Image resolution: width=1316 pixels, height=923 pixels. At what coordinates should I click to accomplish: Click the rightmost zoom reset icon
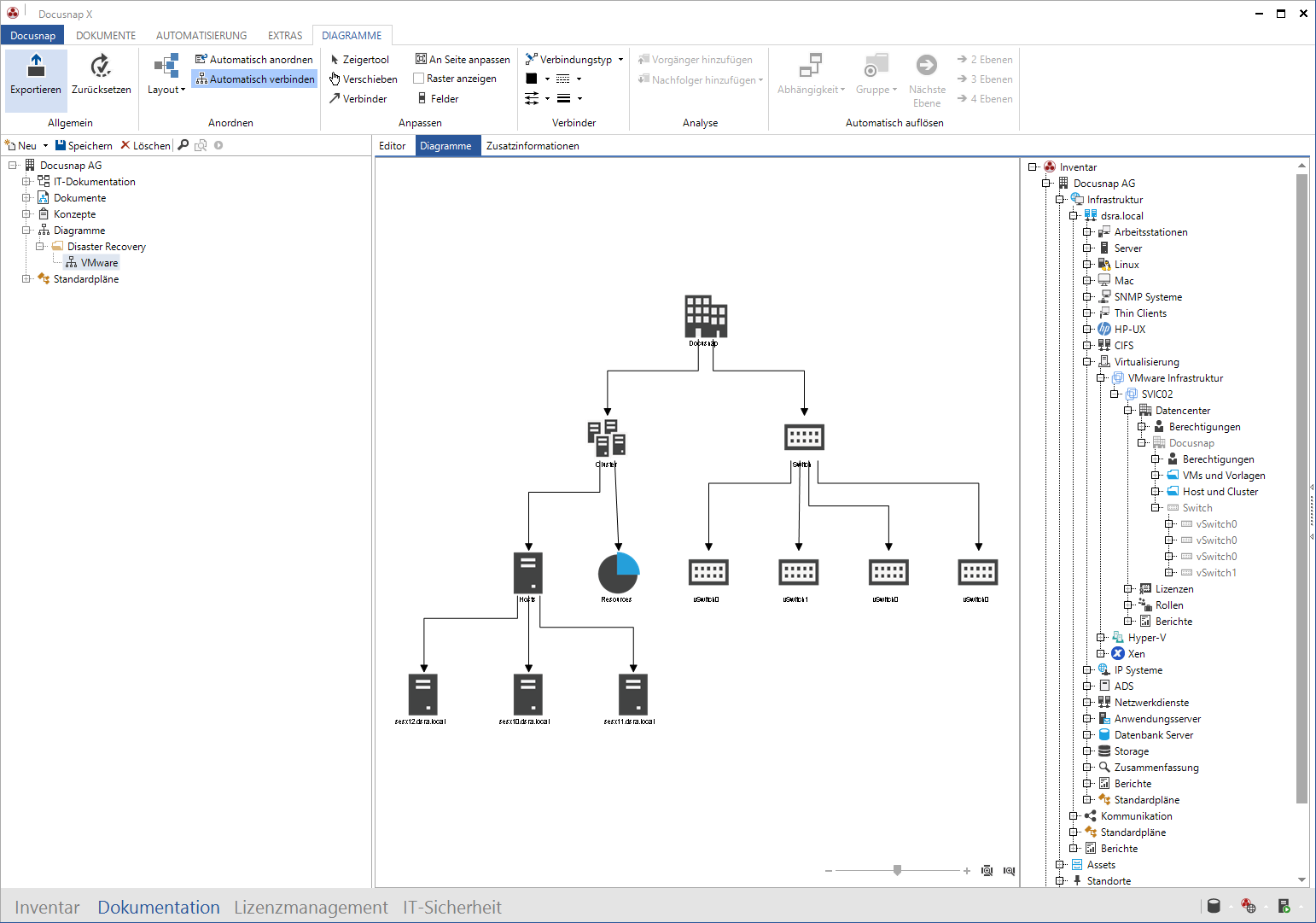coord(1010,871)
